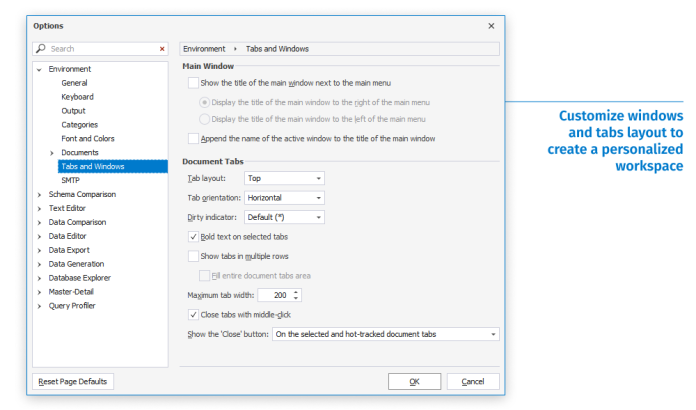Close the Options dialog
The height and width of the screenshot is (410, 696).
point(491,26)
